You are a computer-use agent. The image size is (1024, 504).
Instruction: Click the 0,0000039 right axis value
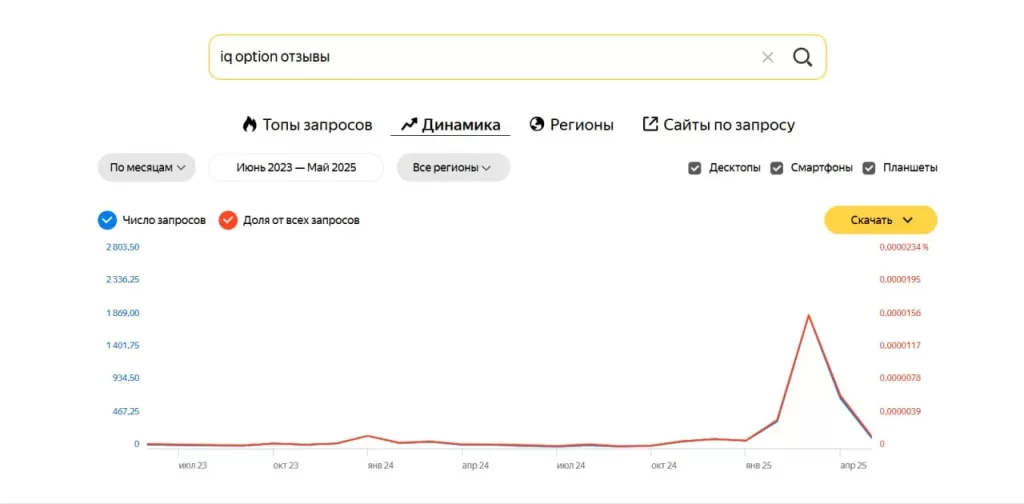(x=900, y=411)
